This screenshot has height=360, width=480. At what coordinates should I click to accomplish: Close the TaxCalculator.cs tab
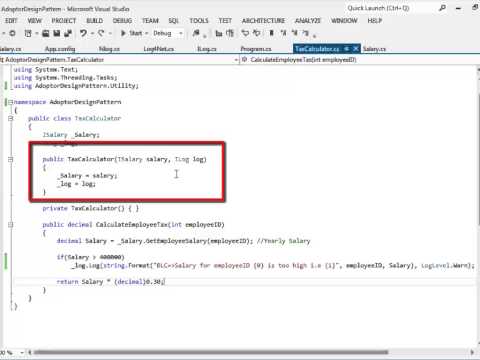point(356,49)
